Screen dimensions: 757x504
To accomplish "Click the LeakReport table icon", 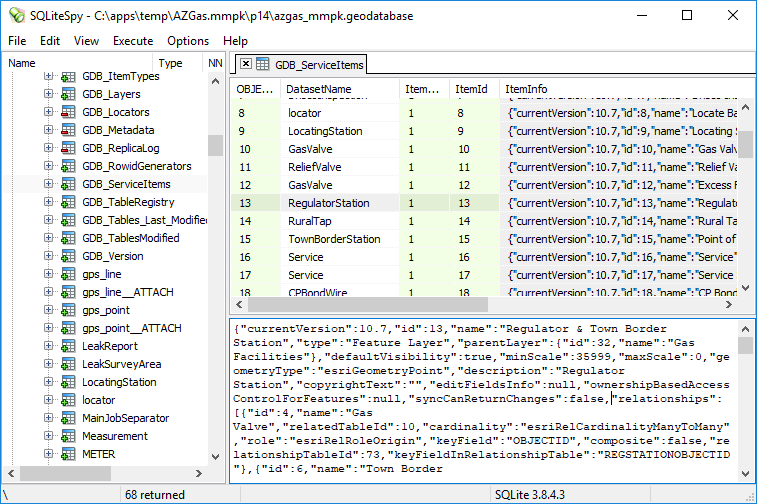I will [68, 346].
